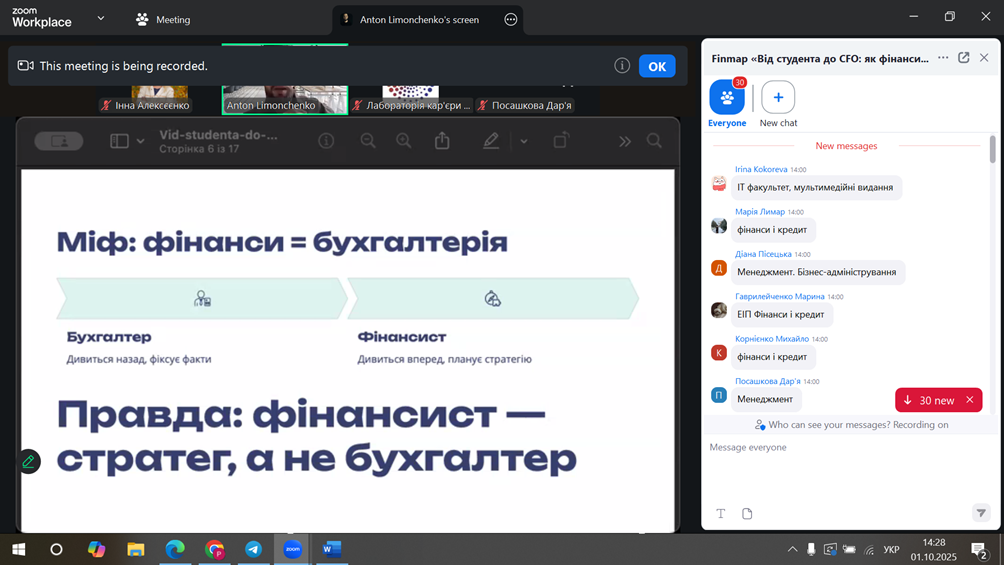Viewport: 1004px width, 565px height.
Task: Switch to Anton Limonchenko's screen tab
Action: 419,19
